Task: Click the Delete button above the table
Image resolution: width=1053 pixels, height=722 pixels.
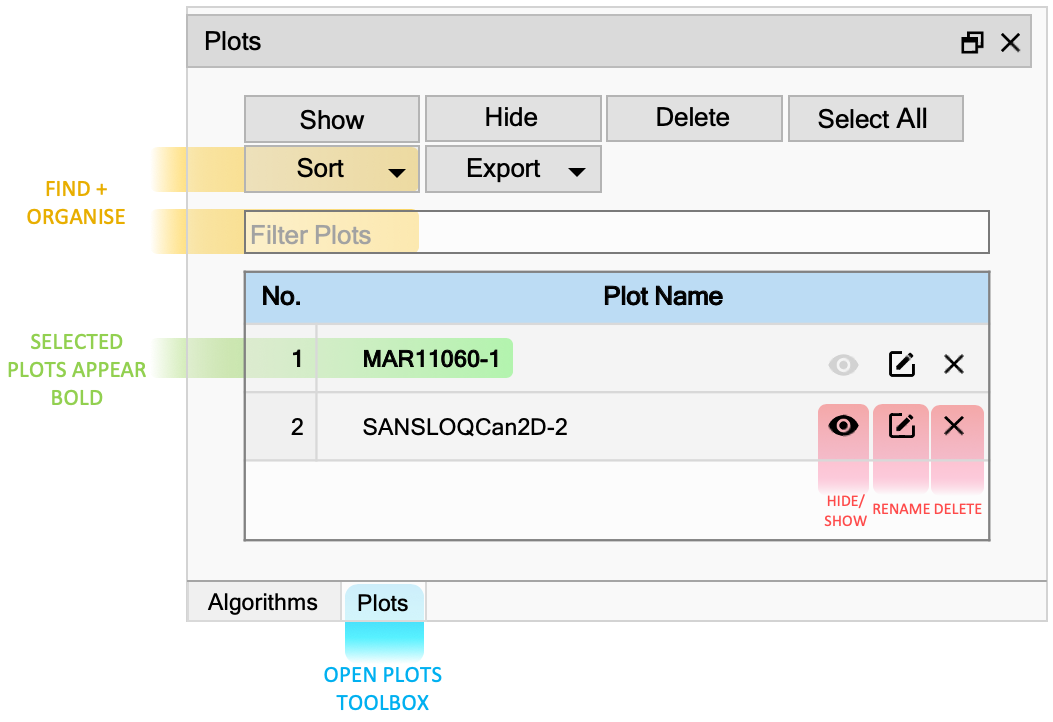Action: tap(694, 119)
